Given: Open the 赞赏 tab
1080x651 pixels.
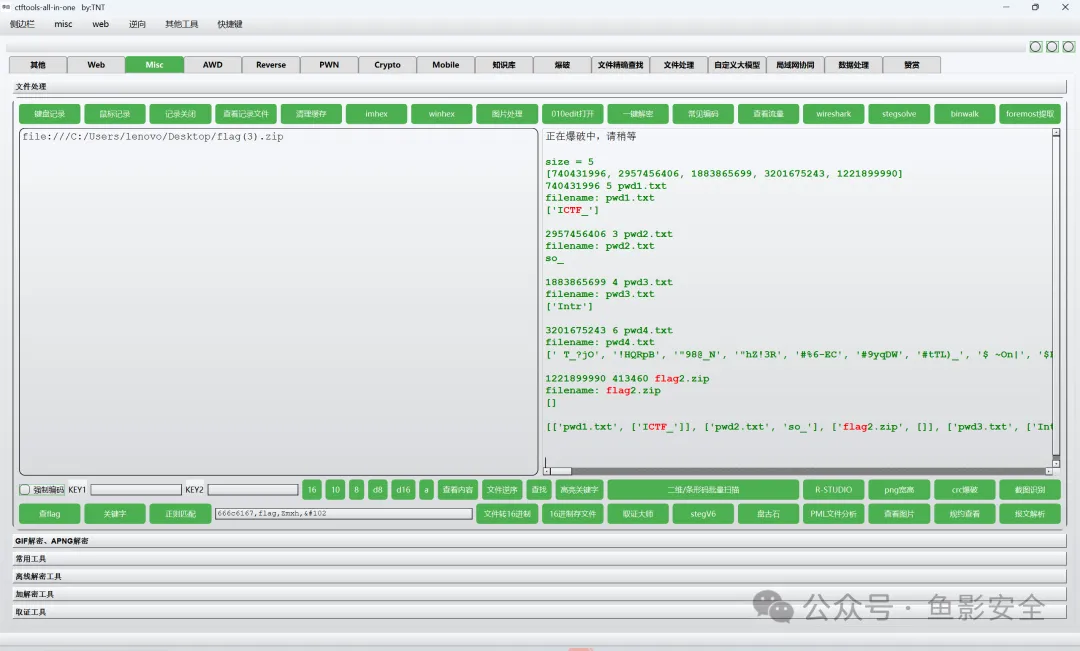Looking at the screenshot, I should 911,65.
